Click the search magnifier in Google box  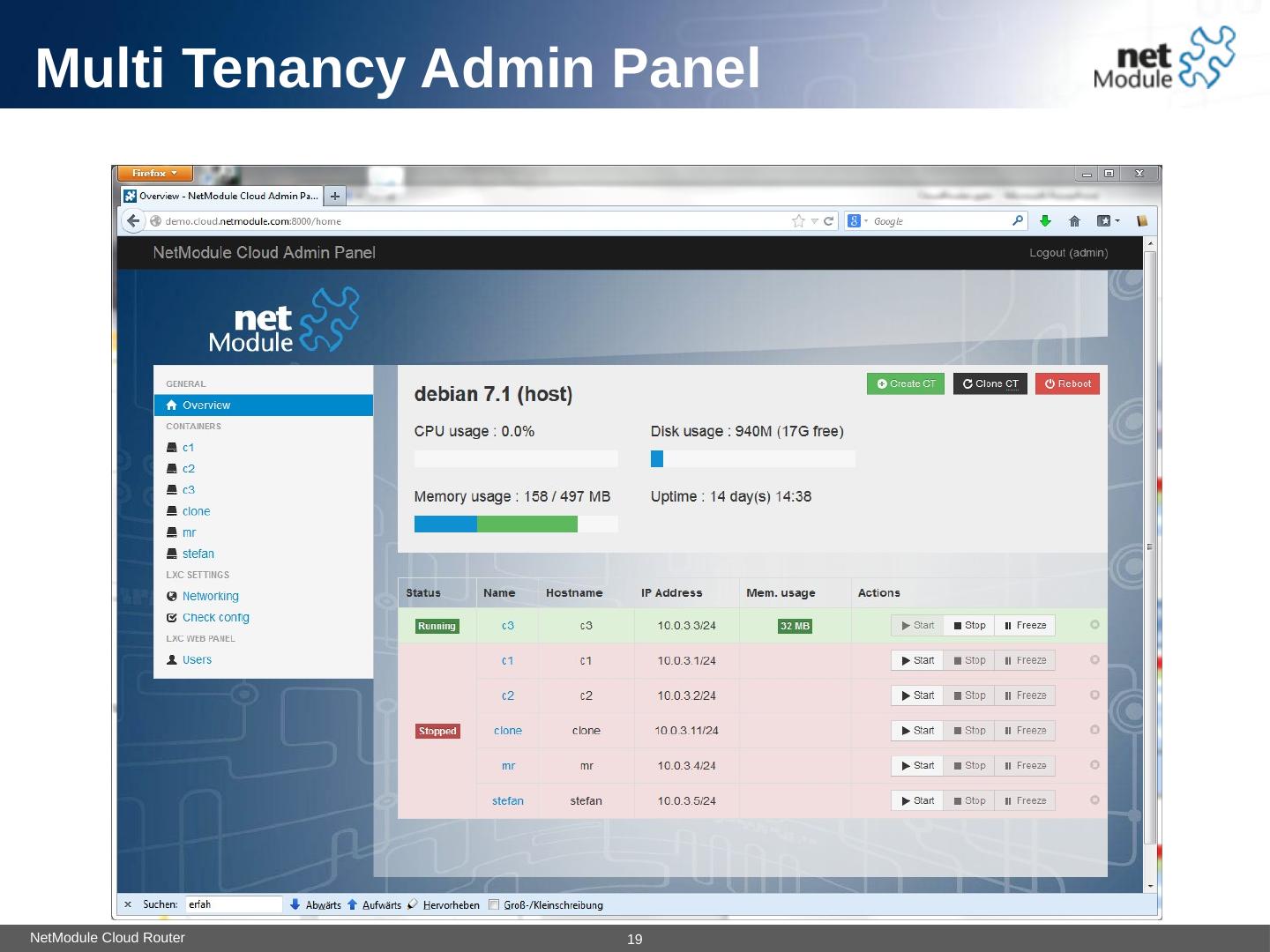[x=1018, y=220]
